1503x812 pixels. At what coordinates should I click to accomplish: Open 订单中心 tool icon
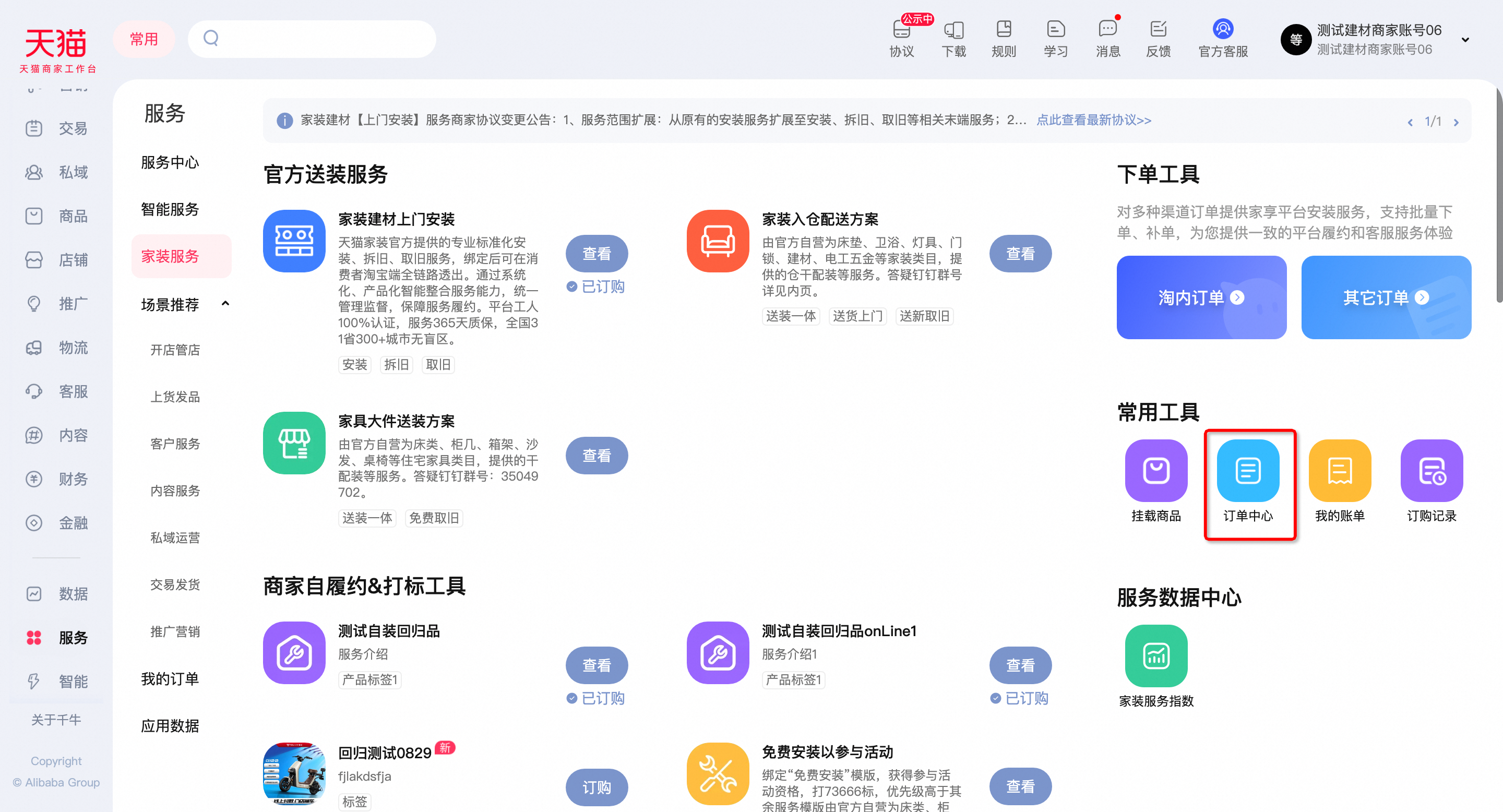pyautogui.click(x=1248, y=470)
